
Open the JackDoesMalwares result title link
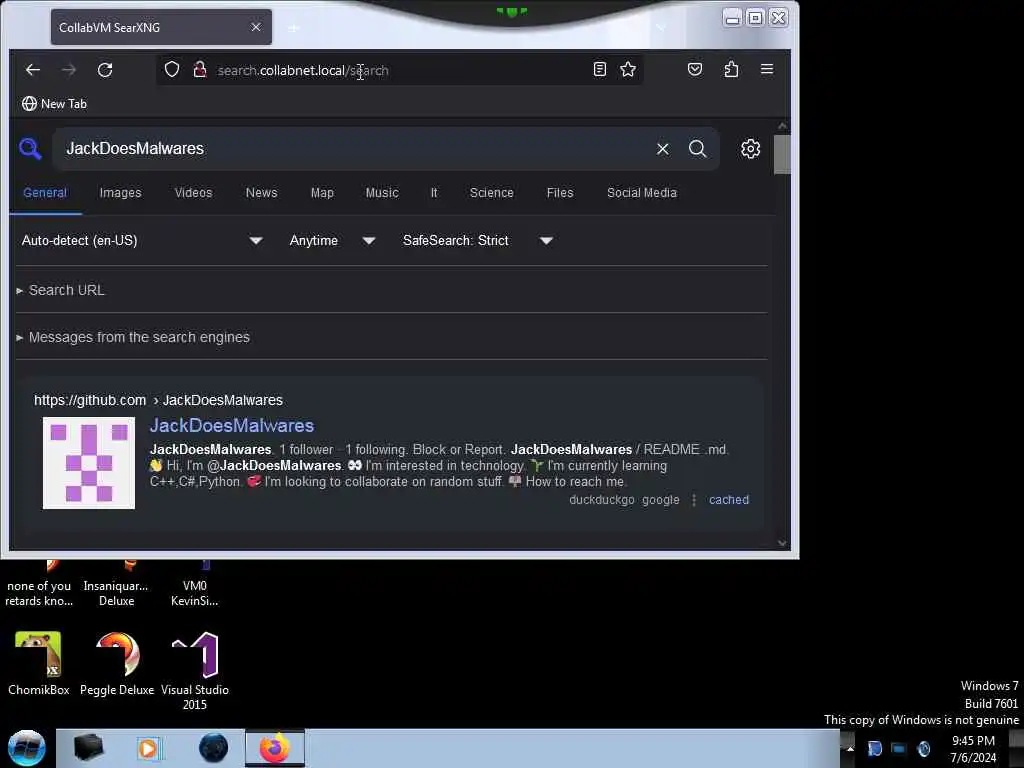pyautogui.click(x=232, y=426)
